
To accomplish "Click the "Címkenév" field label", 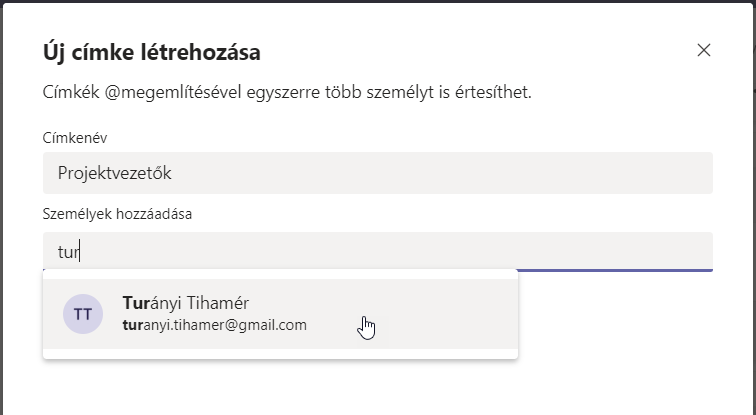I will pos(73,136).
